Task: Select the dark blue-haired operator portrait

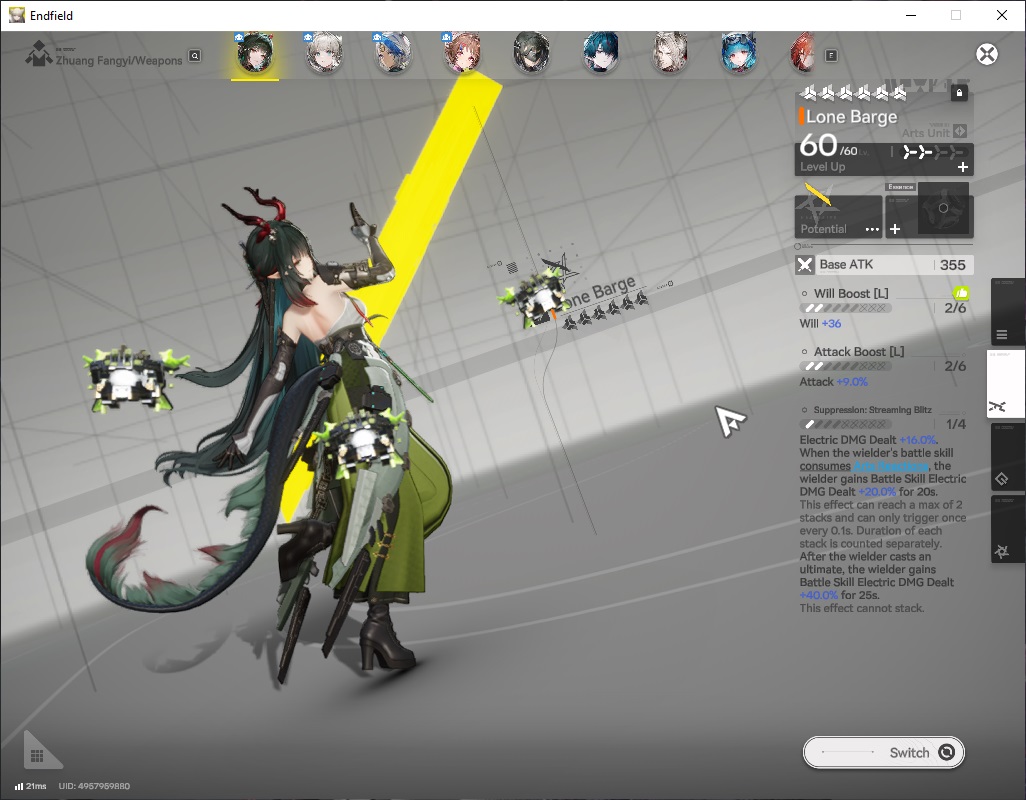Action: pos(600,53)
